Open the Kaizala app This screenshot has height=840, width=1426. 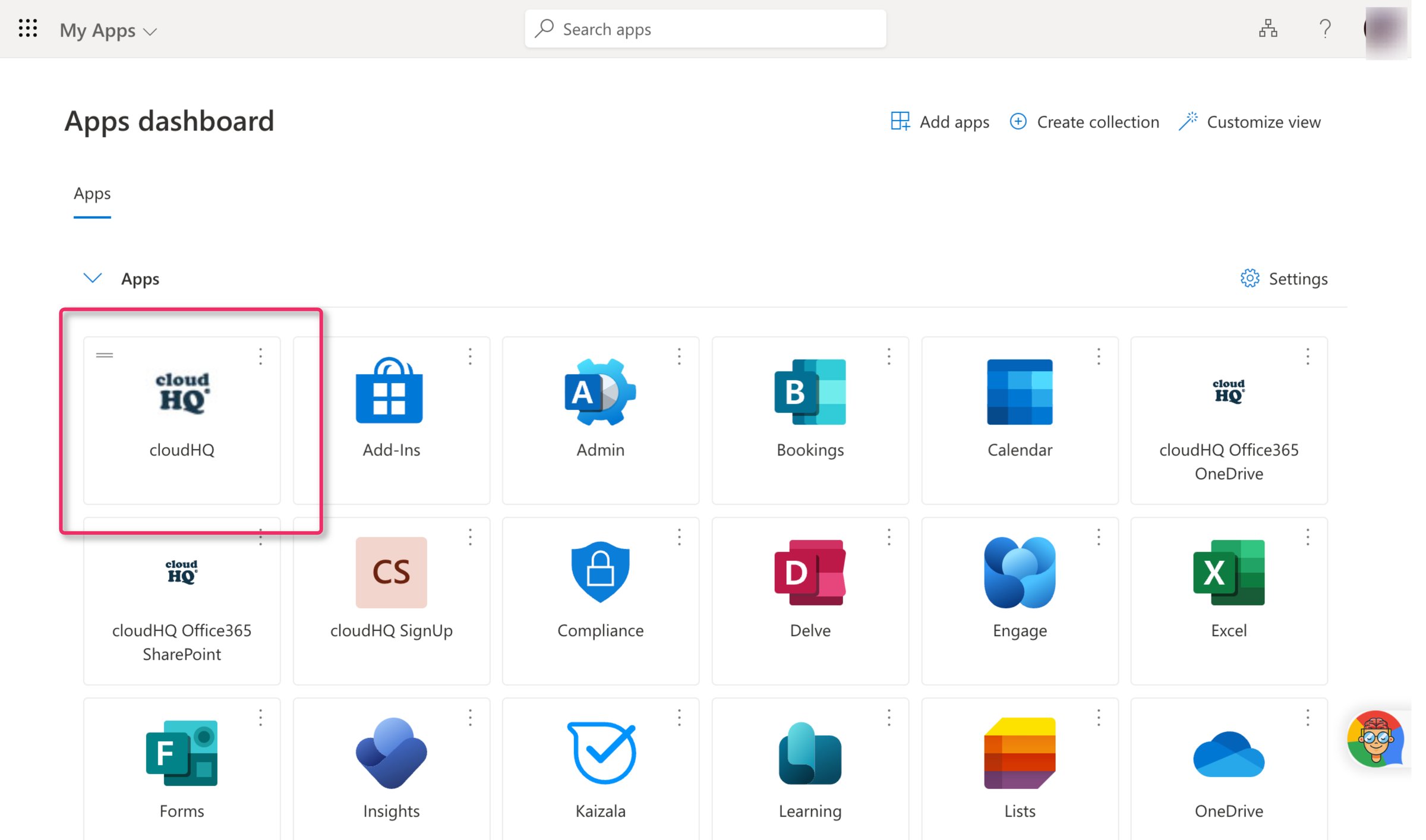tap(601, 769)
